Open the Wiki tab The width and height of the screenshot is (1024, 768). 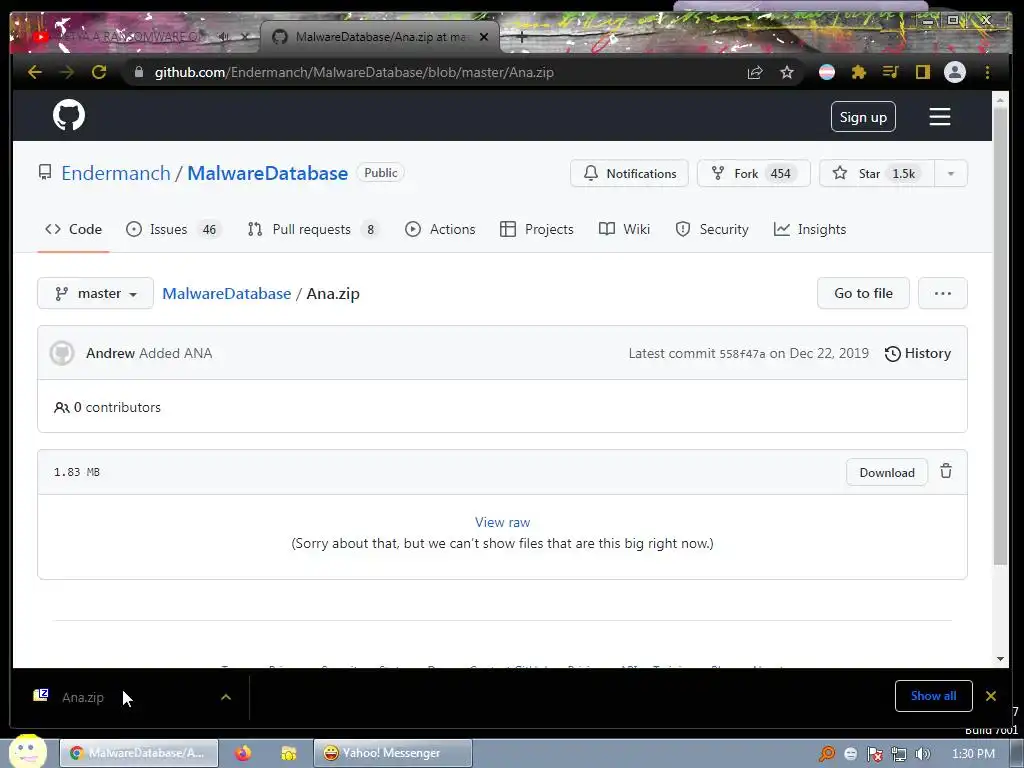tap(624, 229)
